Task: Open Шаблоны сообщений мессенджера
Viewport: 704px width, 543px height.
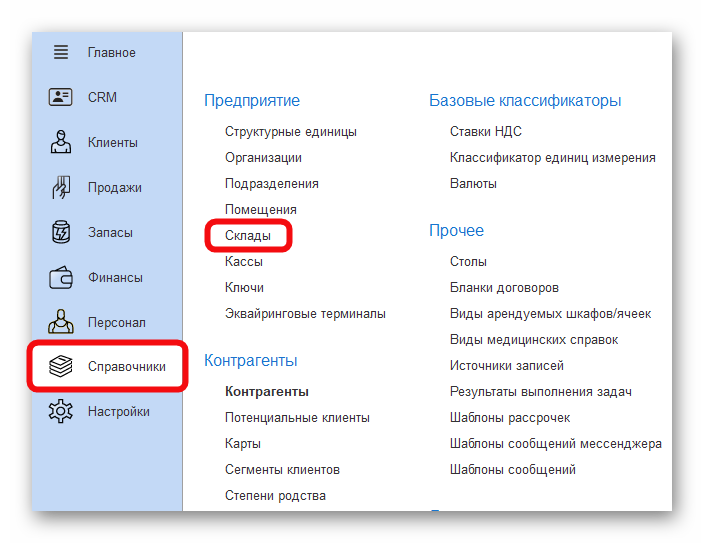Action: 556,444
